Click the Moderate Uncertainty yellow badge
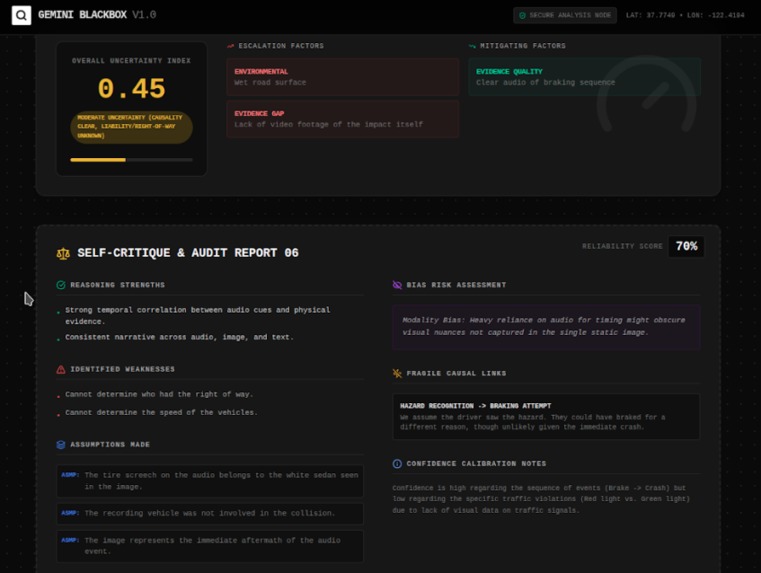Image resolution: width=761 pixels, height=573 pixels. 132,127
